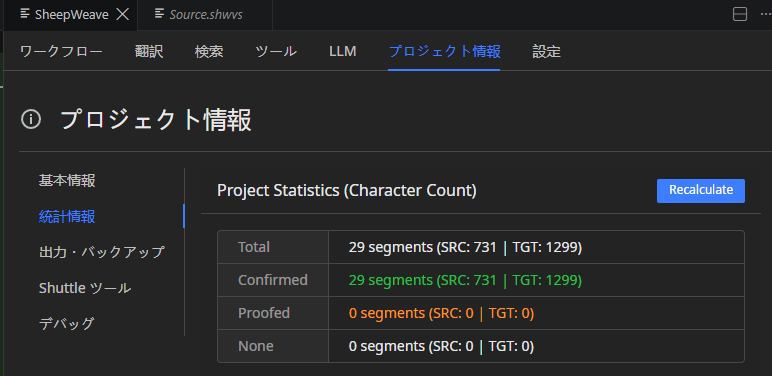Click the 0 segments value in None row
This screenshot has width=772, height=376.
coord(441,346)
